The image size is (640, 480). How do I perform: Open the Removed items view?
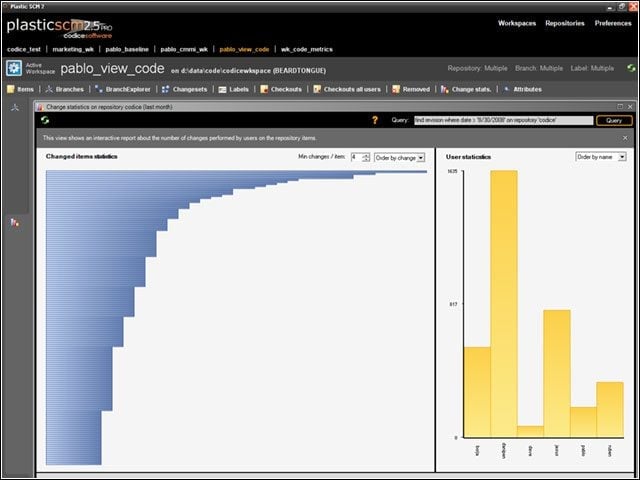(411, 89)
